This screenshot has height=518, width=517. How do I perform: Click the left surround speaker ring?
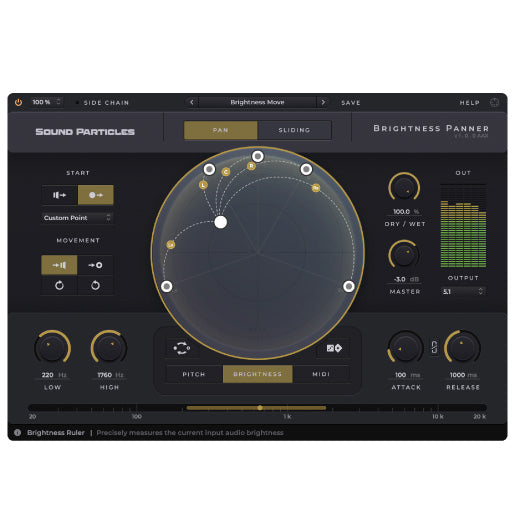click(167, 286)
